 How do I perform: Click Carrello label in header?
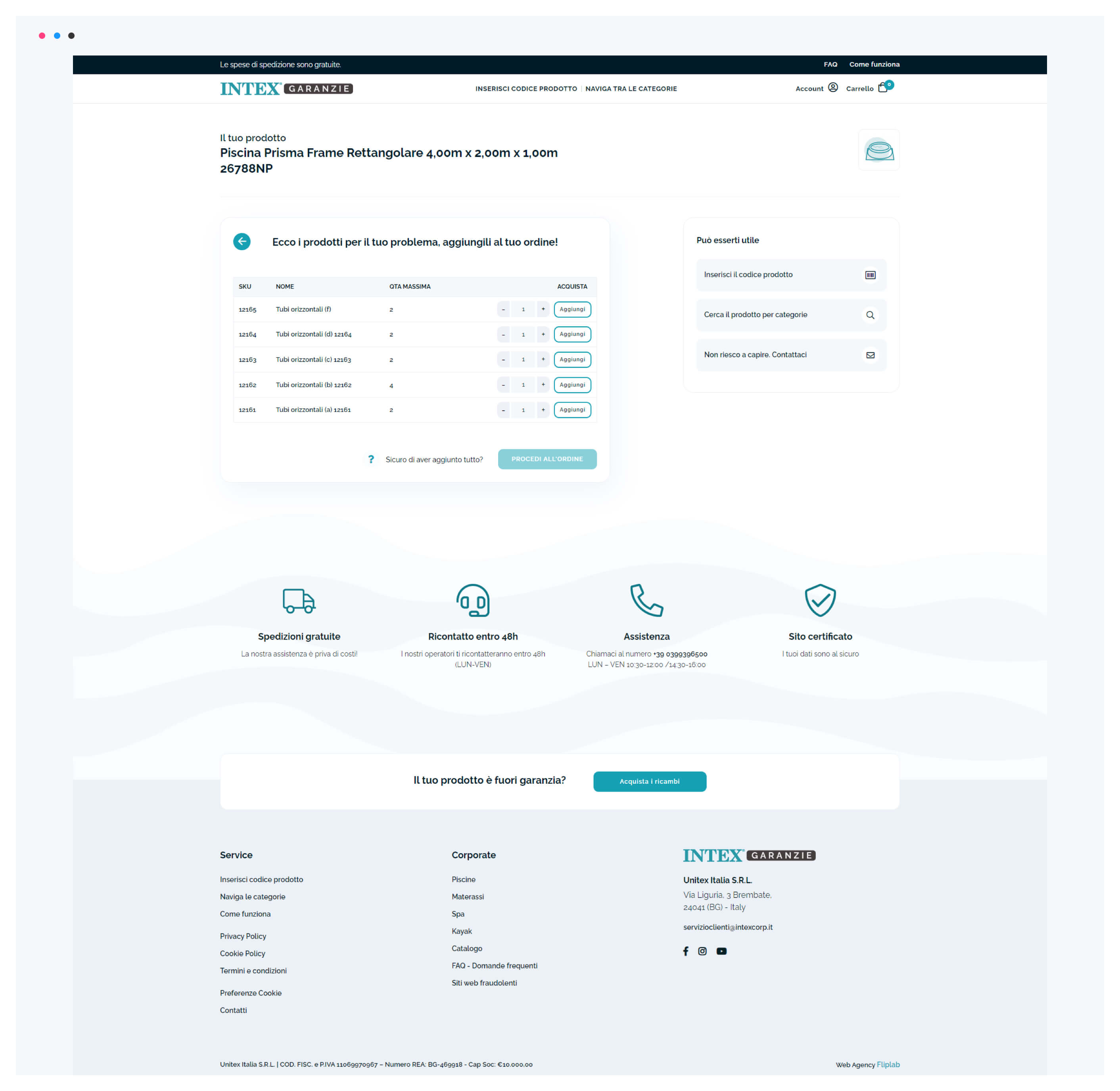point(859,89)
